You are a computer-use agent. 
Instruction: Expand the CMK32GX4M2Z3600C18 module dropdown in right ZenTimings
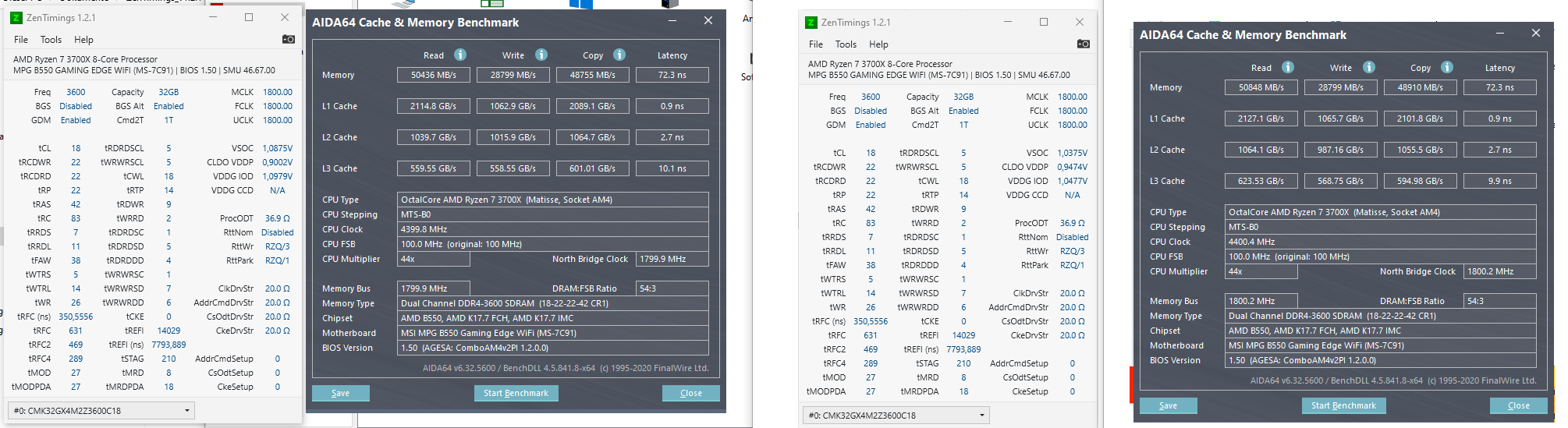click(x=896, y=415)
